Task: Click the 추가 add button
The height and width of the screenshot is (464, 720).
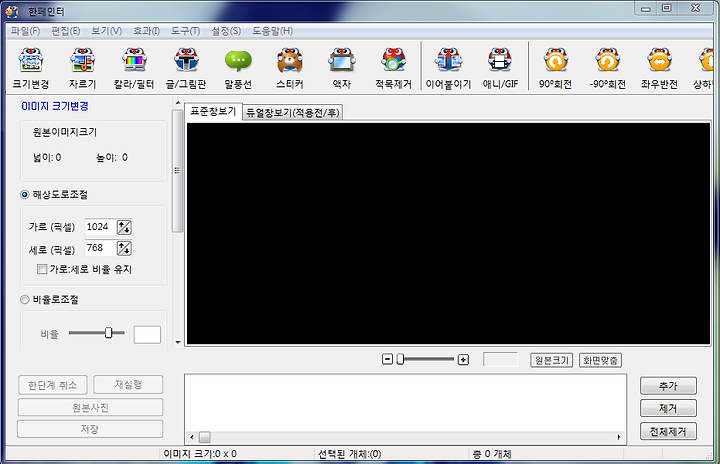Action: tap(668, 386)
